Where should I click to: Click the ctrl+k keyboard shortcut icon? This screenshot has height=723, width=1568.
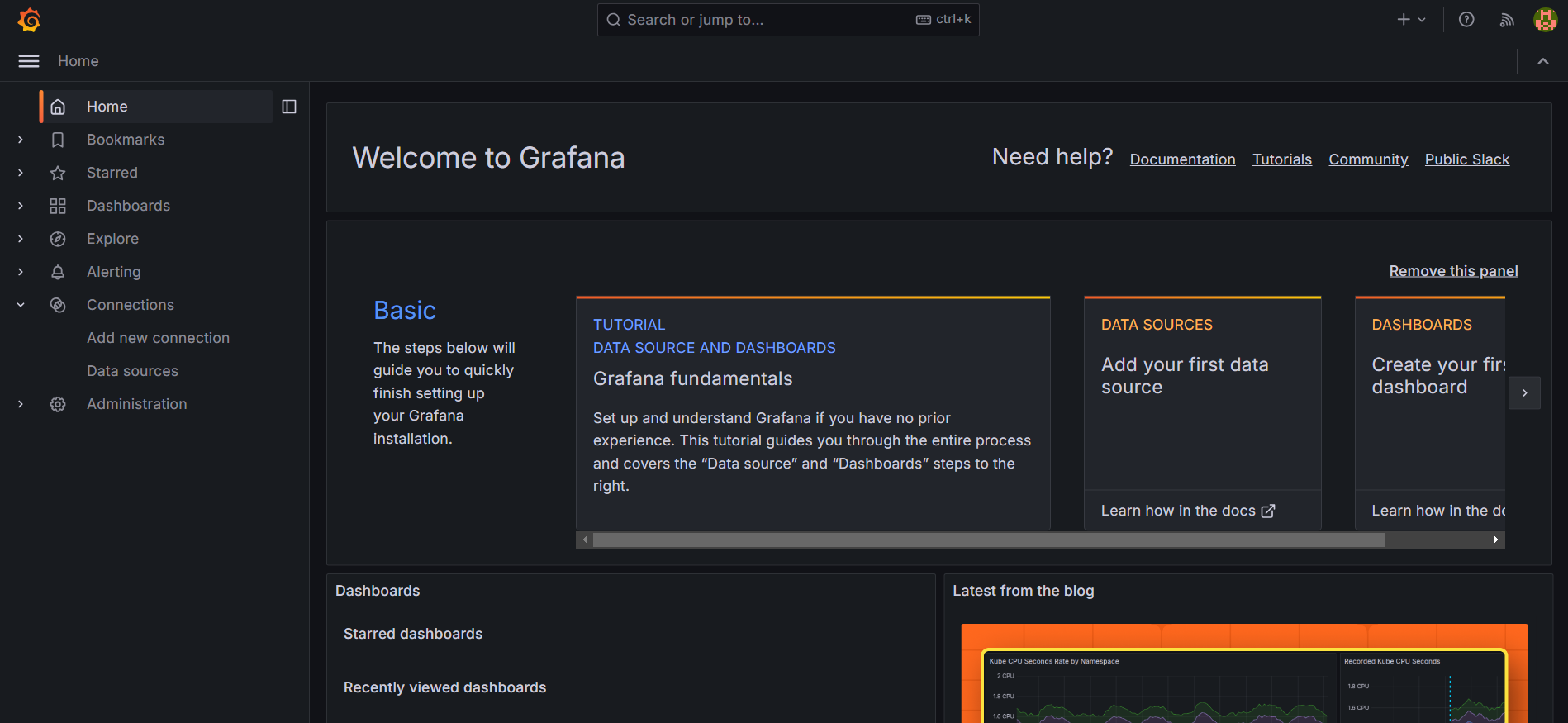[x=924, y=20]
